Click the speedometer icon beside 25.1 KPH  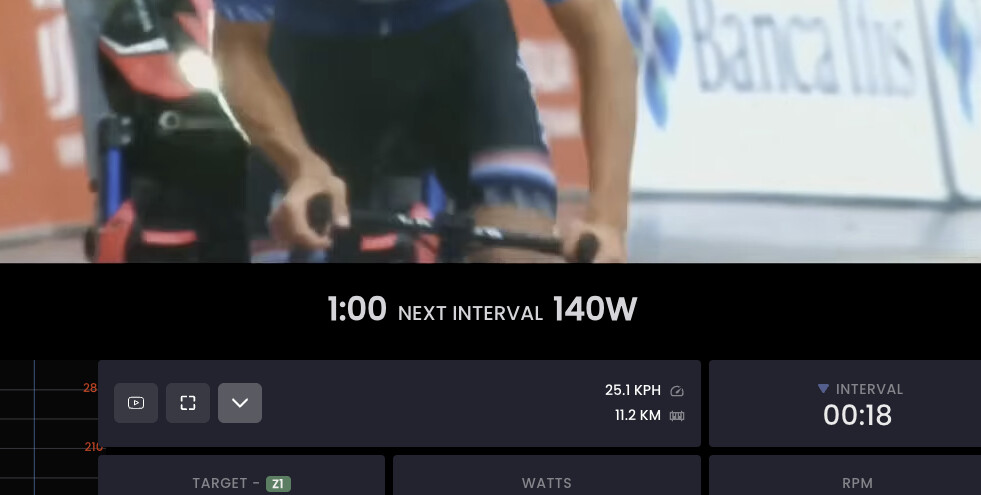tap(677, 391)
